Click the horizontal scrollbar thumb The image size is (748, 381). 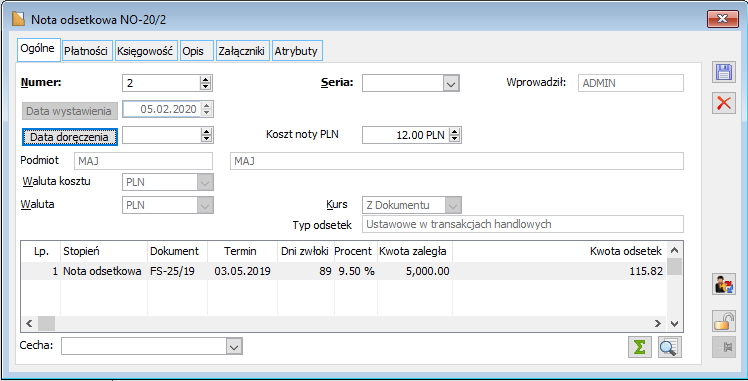pyautogui.click(x=46, y=323)
